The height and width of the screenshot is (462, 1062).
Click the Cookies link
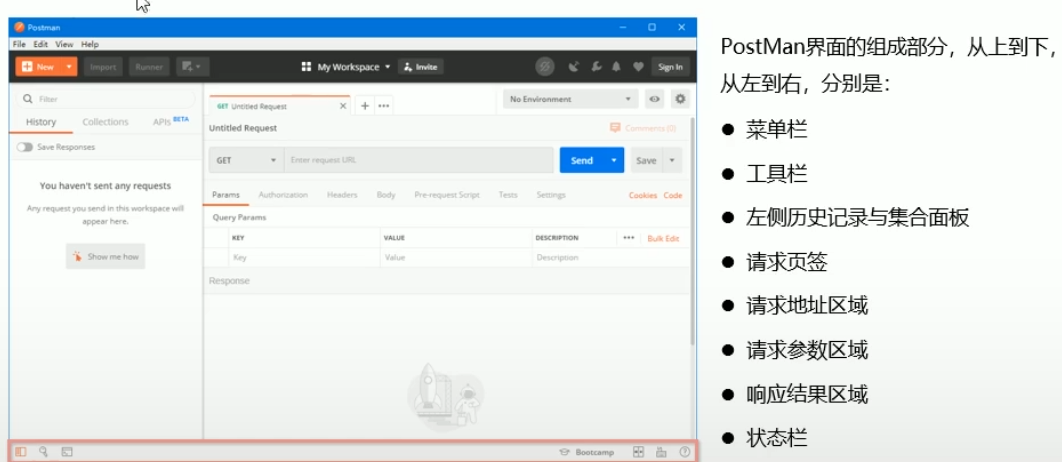pos(643,195)
